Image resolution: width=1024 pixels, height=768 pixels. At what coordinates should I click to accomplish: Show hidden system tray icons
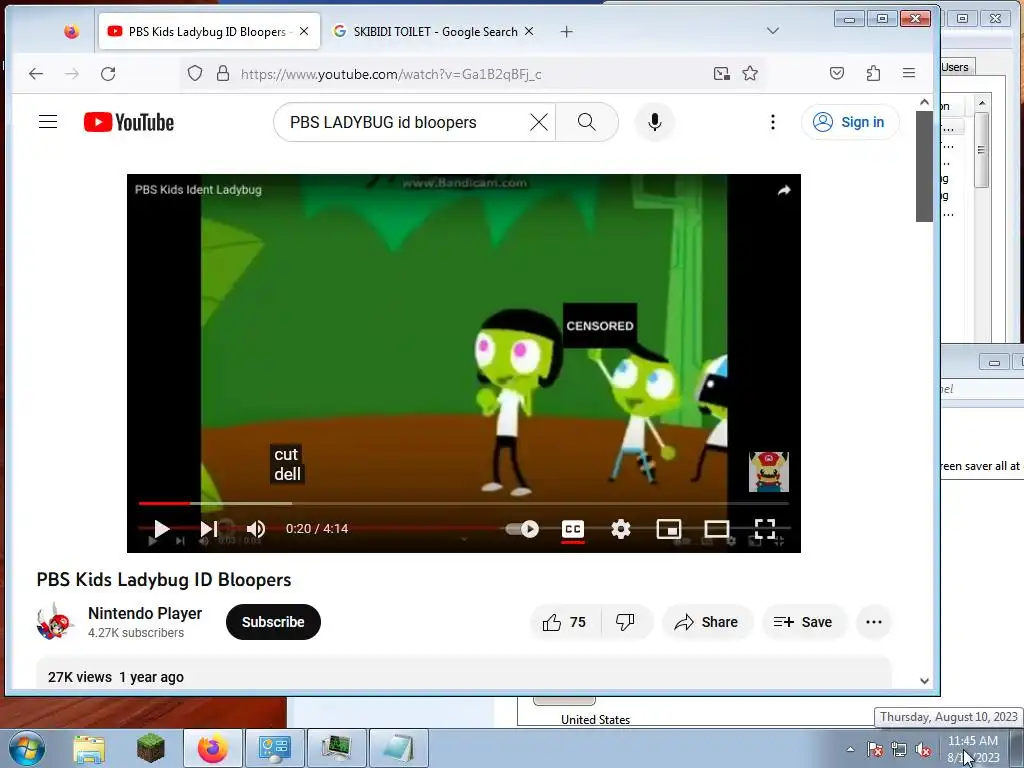(x=850, y=749)
